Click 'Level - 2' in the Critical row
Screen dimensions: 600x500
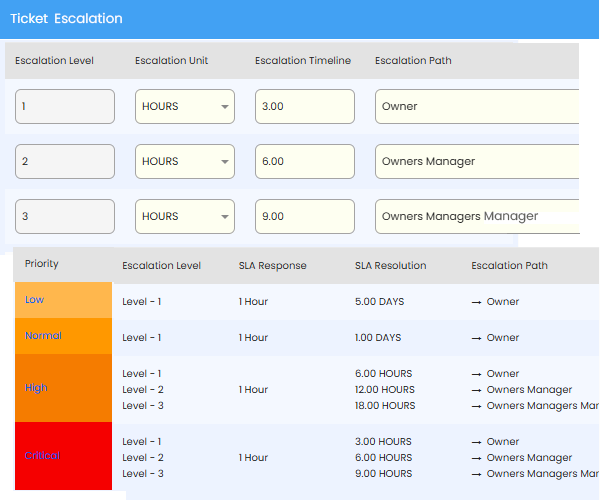click(143, 458)
